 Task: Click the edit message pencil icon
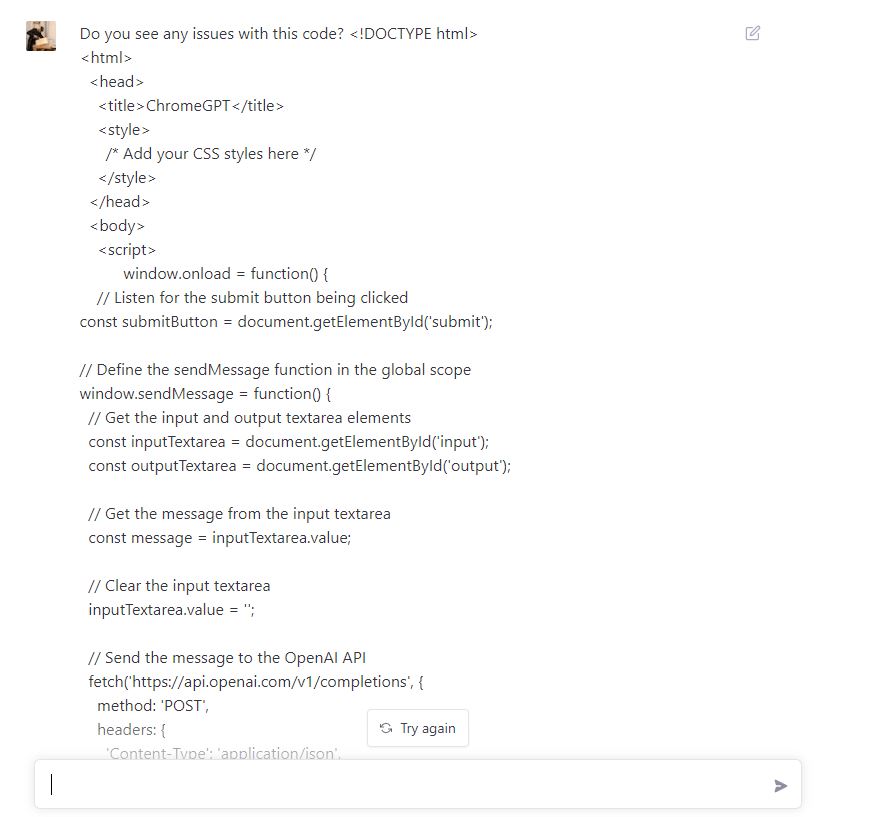[752, 33]
